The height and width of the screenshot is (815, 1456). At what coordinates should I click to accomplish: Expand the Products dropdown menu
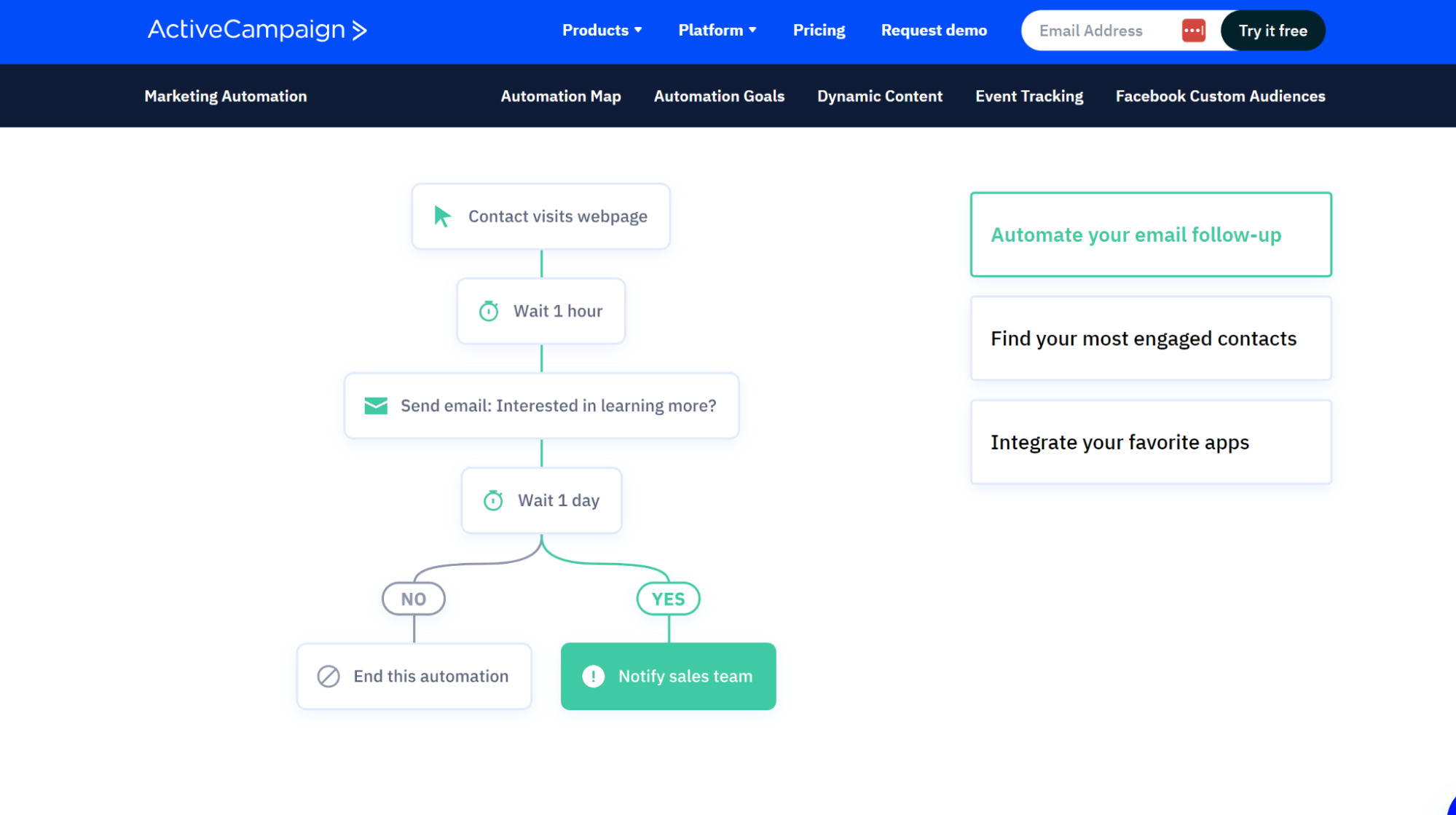point(602,31)
